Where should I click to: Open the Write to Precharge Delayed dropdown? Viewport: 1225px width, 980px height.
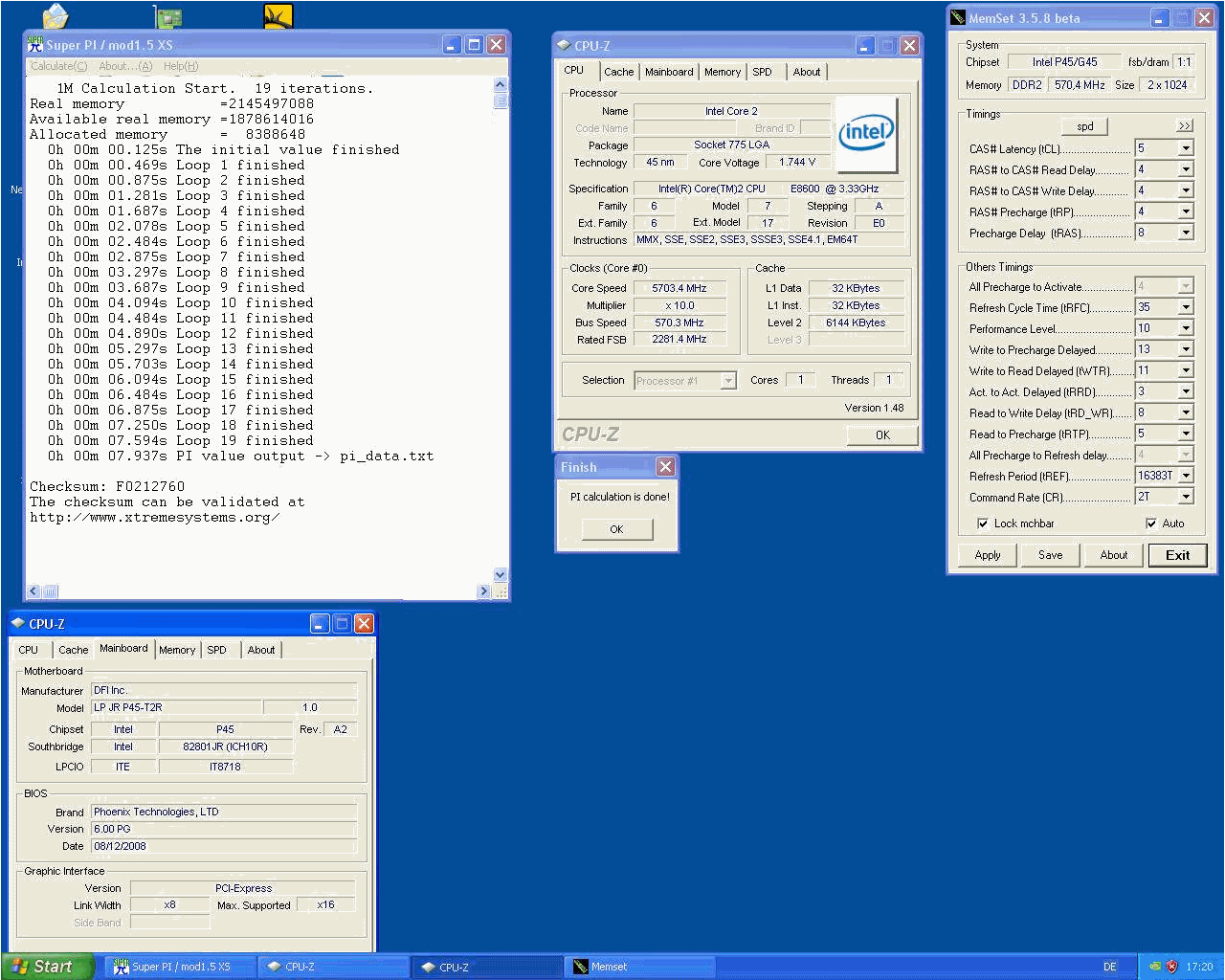pos(1186,349)
